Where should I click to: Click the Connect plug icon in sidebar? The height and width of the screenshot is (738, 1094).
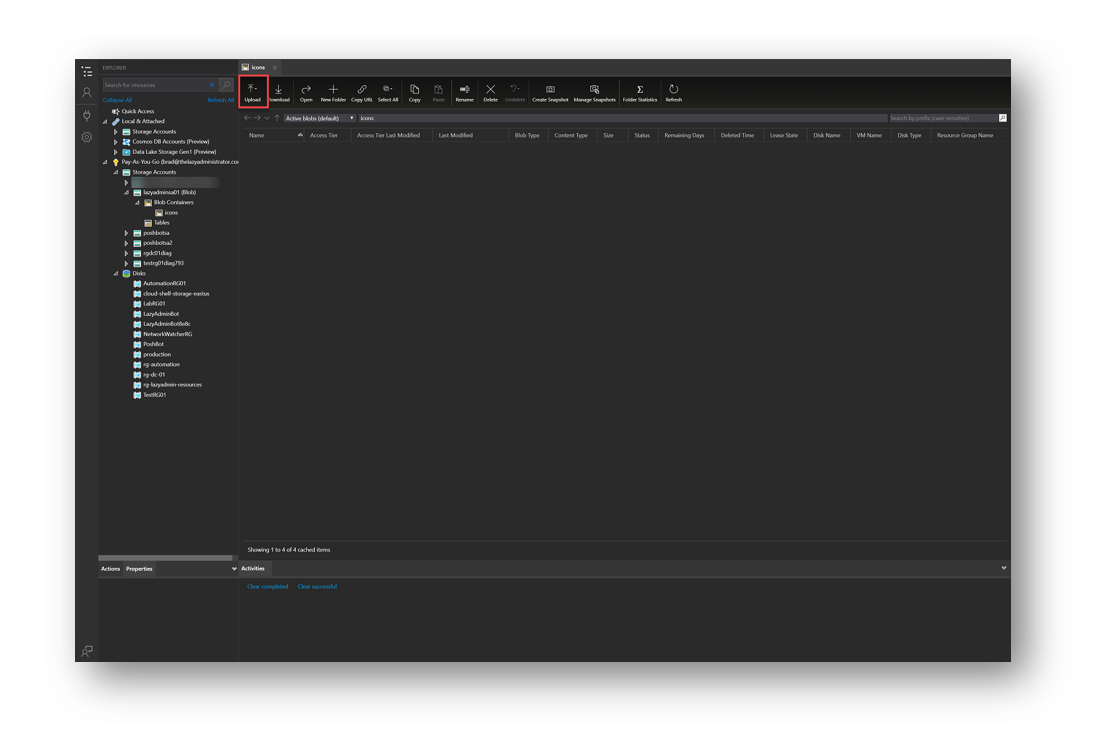pyautogui.click(x=87, y=114)
